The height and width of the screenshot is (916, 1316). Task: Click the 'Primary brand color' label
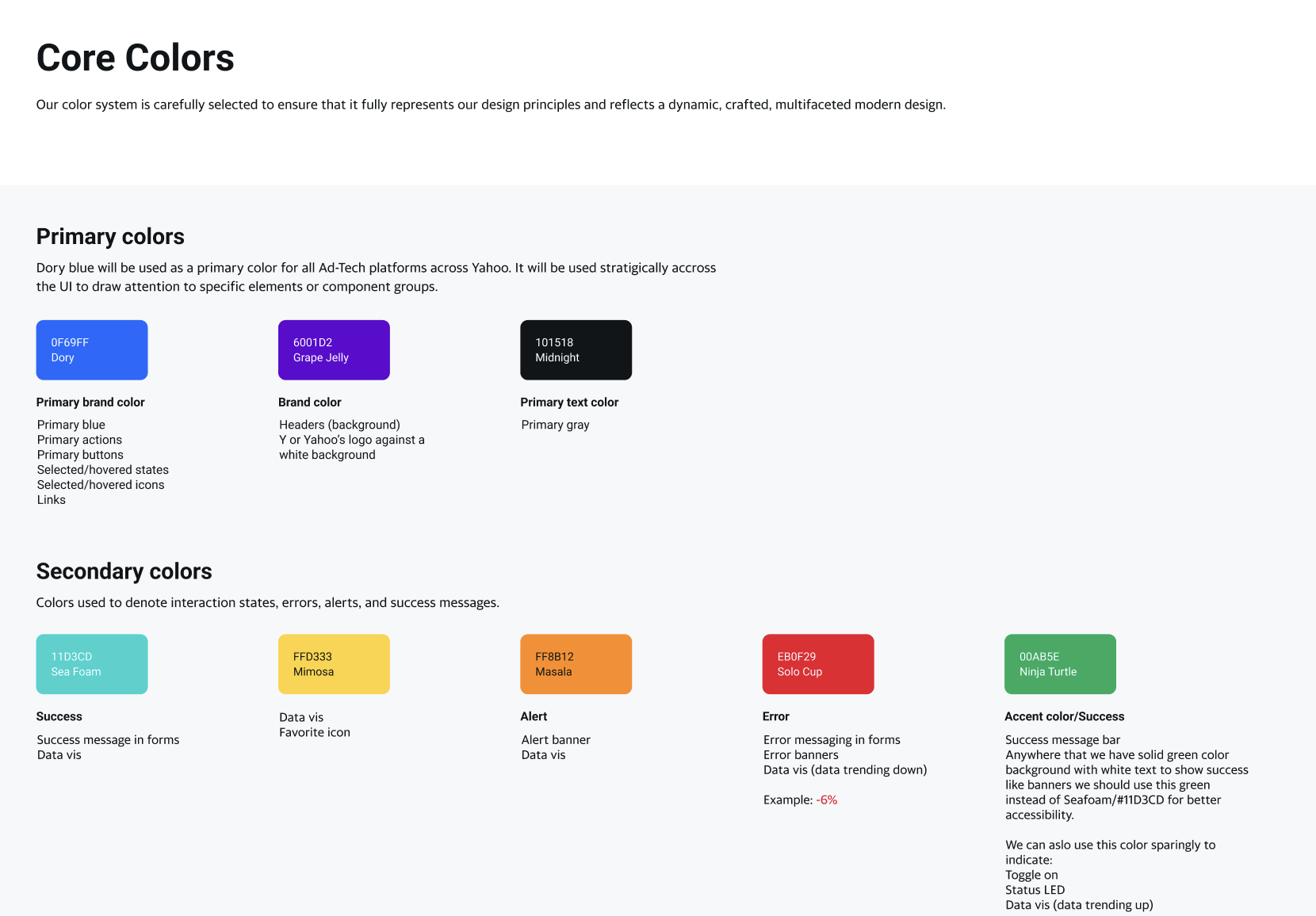[90, 403]
